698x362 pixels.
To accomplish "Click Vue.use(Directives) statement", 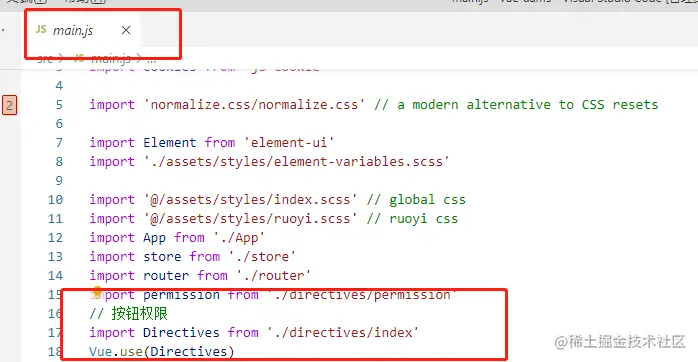I will coord(162,352).
